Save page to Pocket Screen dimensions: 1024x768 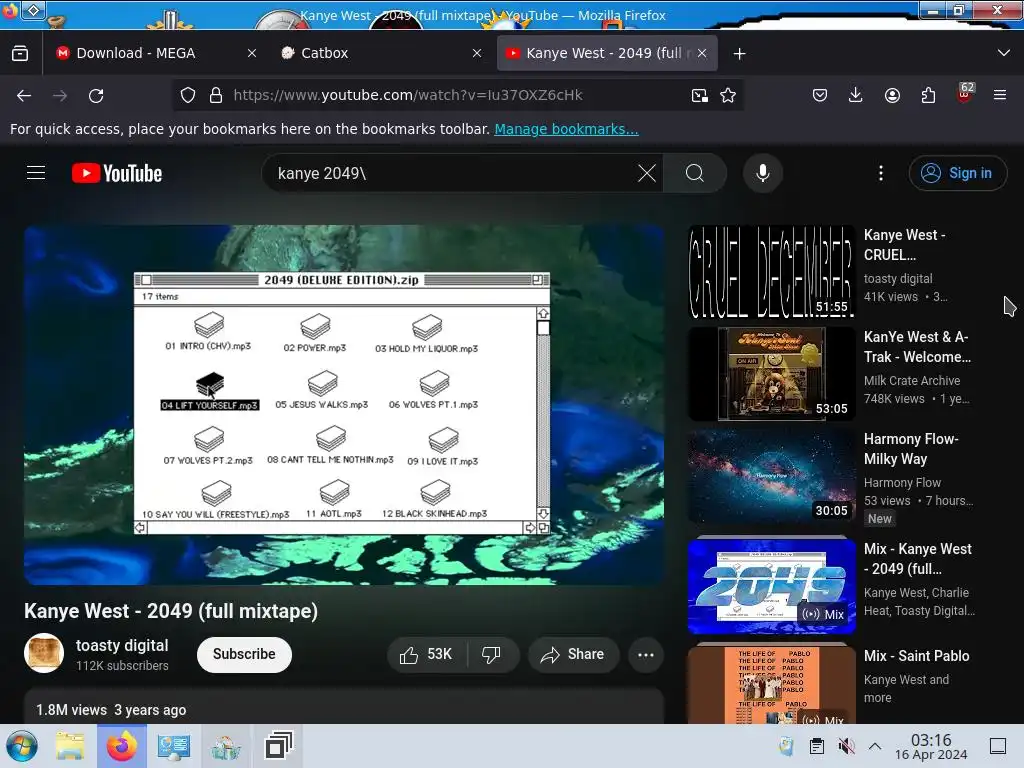[820, 95]
